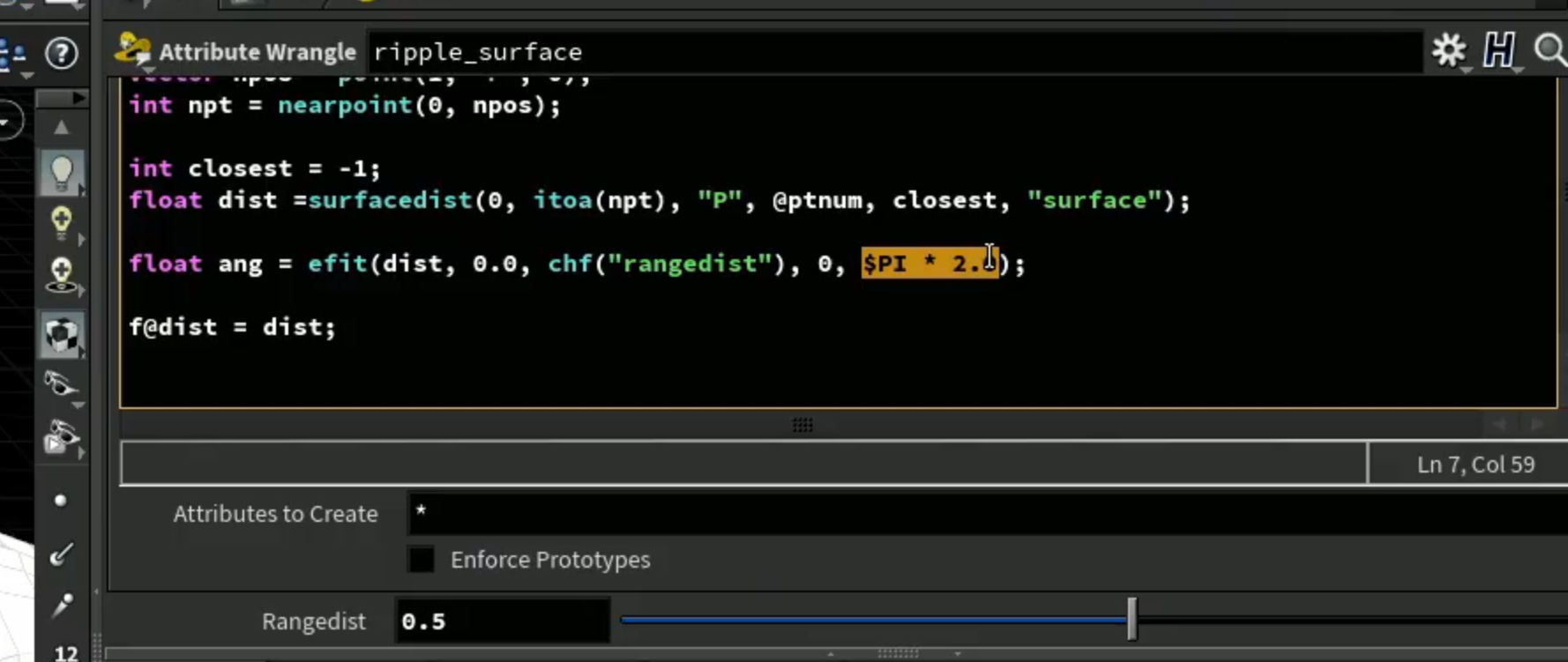The image size is (1568, 662).
Task: Click the magnifier search icon
Action: pos(1549,50)
